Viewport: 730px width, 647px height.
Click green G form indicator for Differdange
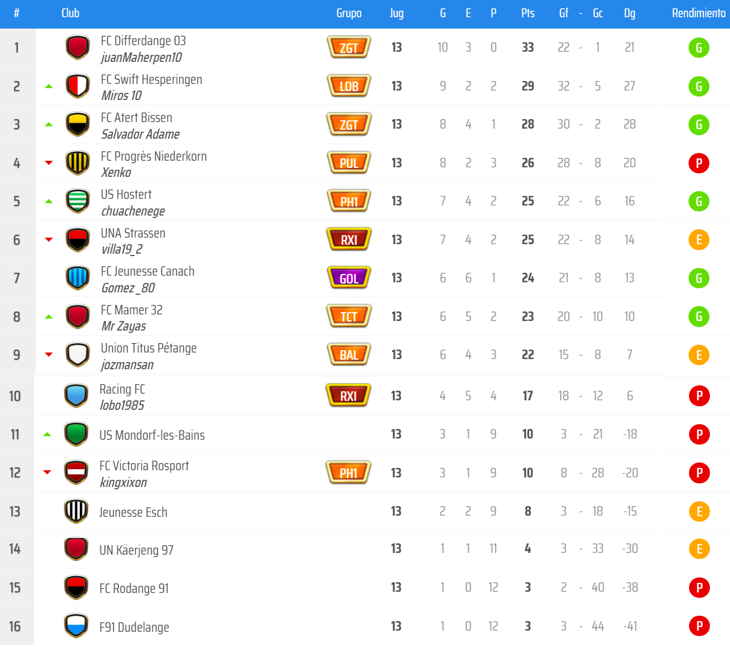[699, 48]
